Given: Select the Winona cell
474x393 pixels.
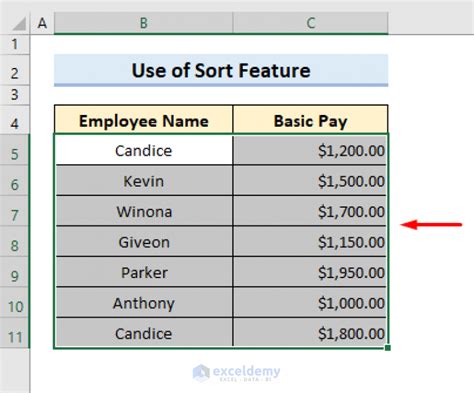Looking at the screenshot, I should coord(144,211).
